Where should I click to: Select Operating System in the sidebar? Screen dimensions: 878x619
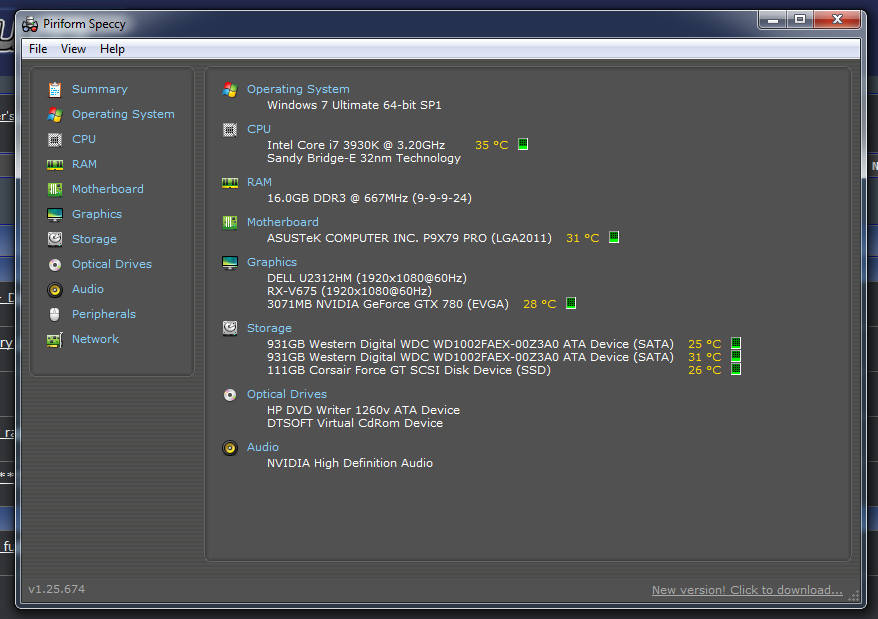point(123,114)
